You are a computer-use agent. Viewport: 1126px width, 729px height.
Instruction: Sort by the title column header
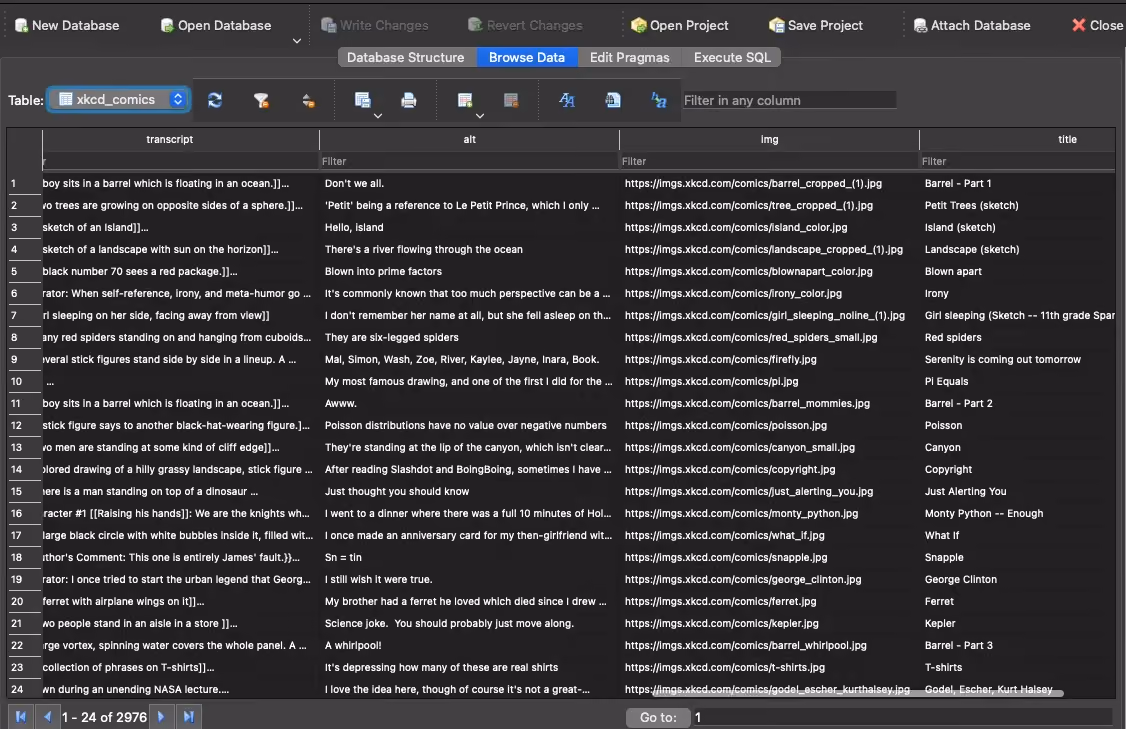pos(1018,139)
